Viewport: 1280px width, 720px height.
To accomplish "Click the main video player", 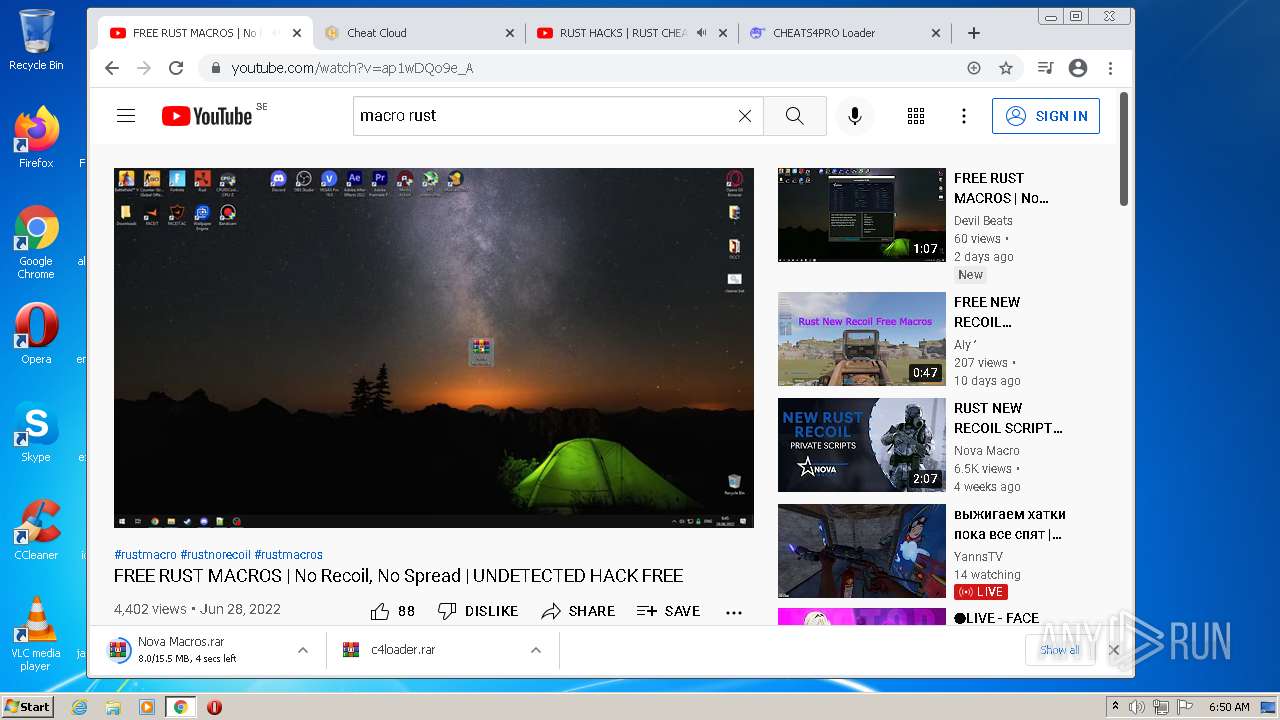I will (x=434, y=348).
